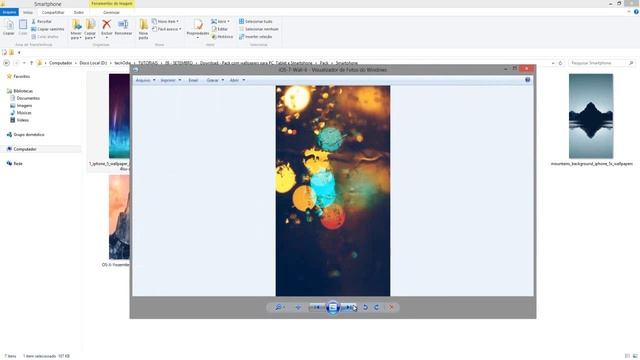Open Músicas library in sidebar
This screenshot has height=360, width=640.
pos(21,113)
